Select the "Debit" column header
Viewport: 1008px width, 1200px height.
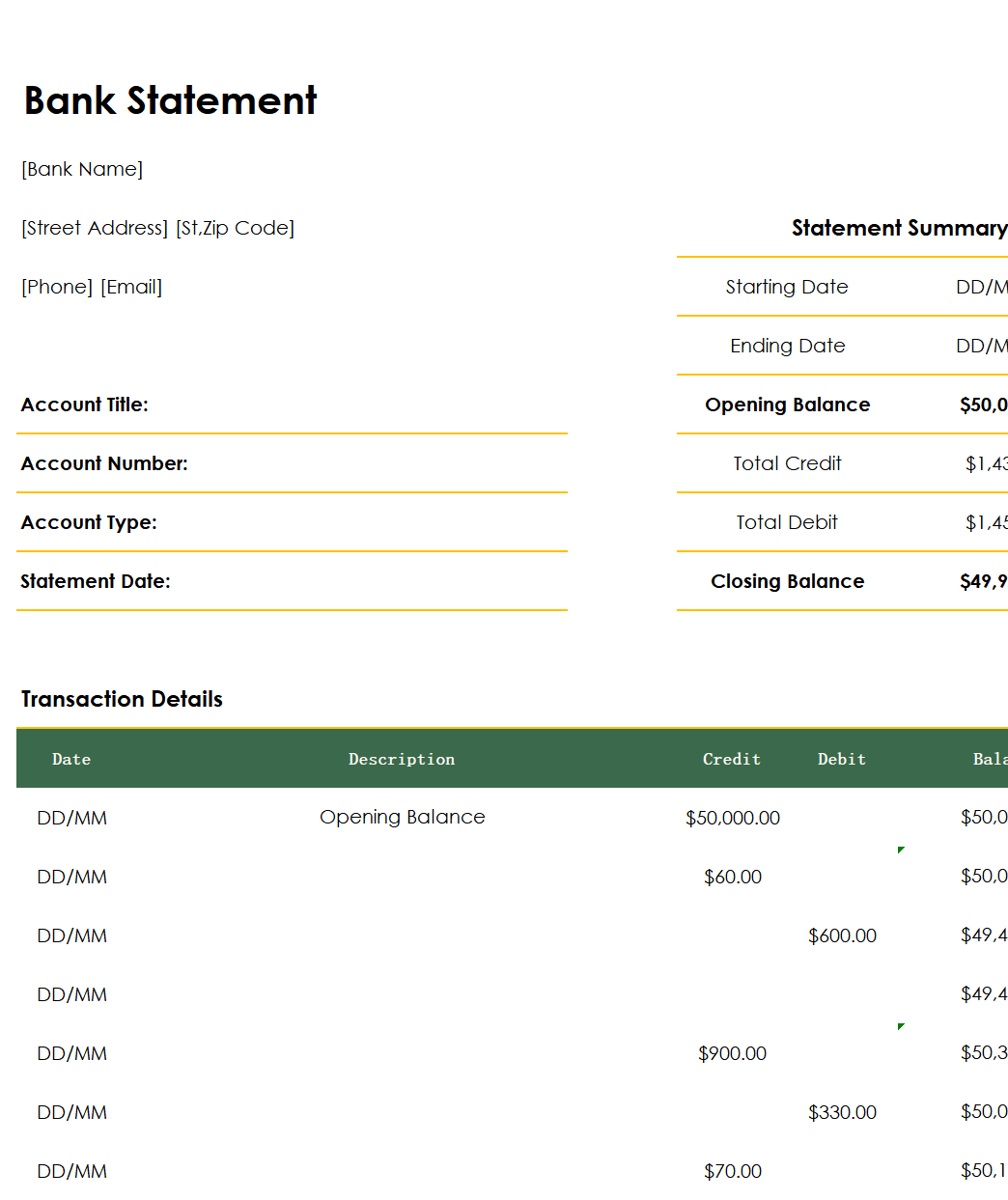pos(842,759)
